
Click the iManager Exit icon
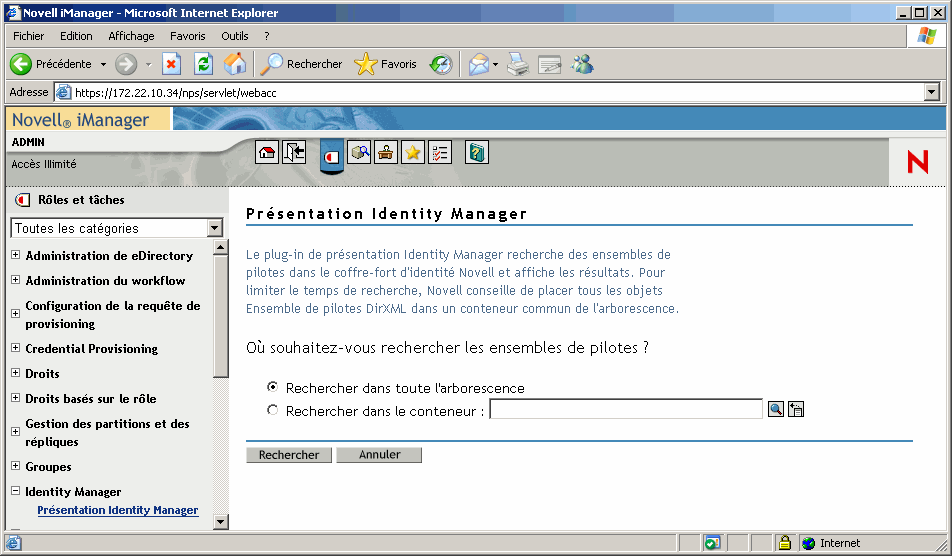click(x=294, y=152)
